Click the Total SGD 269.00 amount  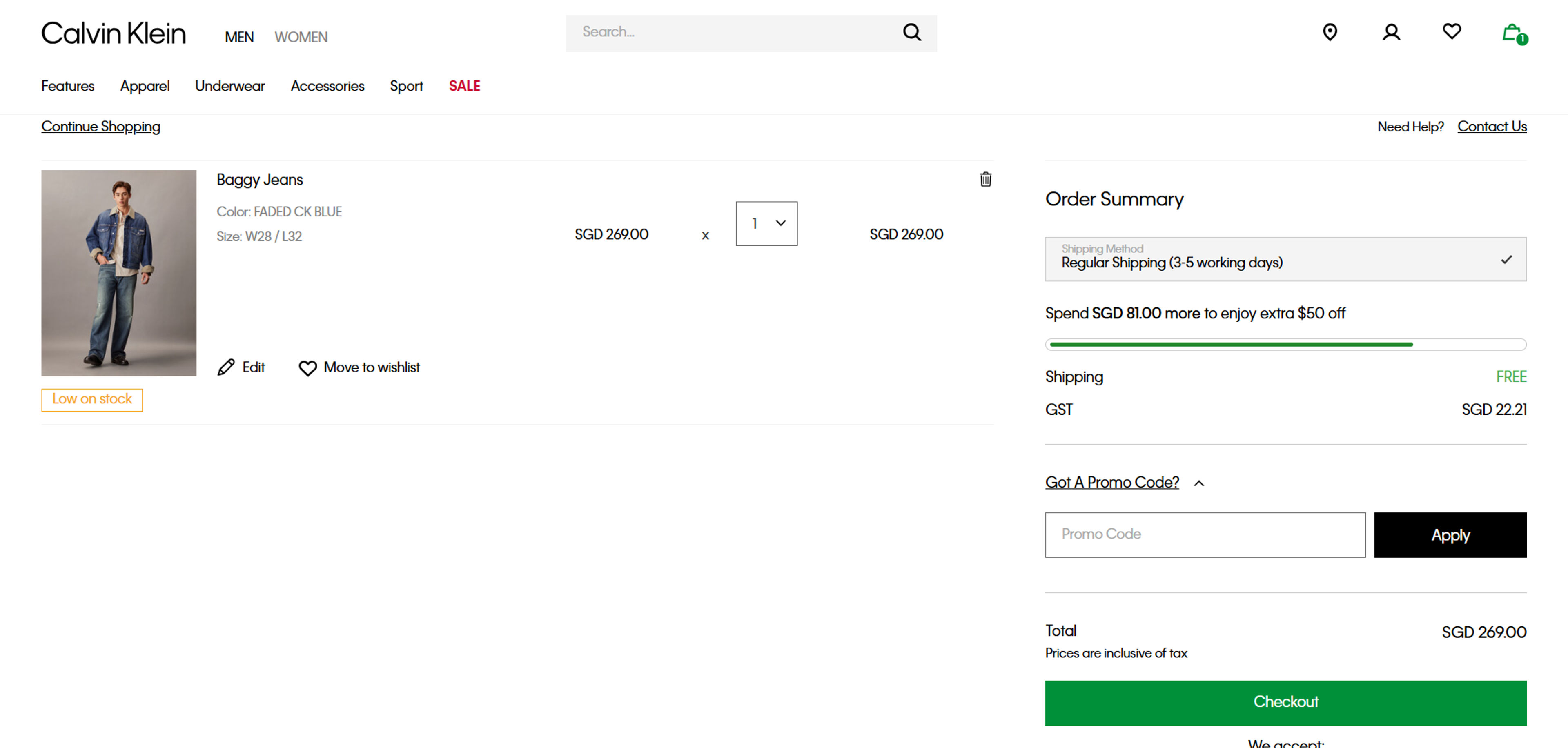(1483, 632)
